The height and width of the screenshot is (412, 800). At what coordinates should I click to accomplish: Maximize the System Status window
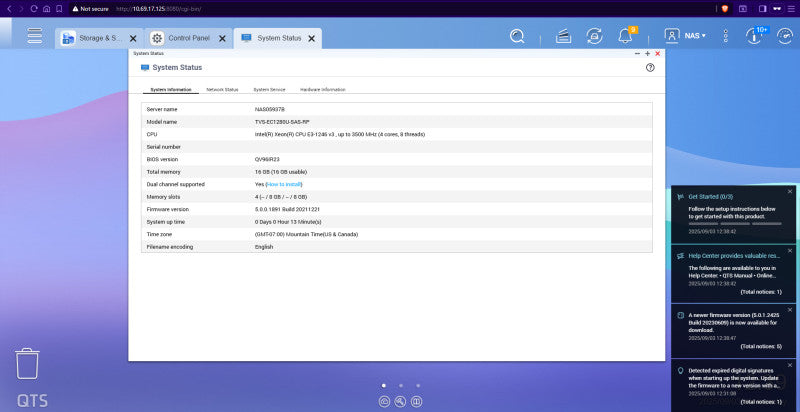point(647,54)
